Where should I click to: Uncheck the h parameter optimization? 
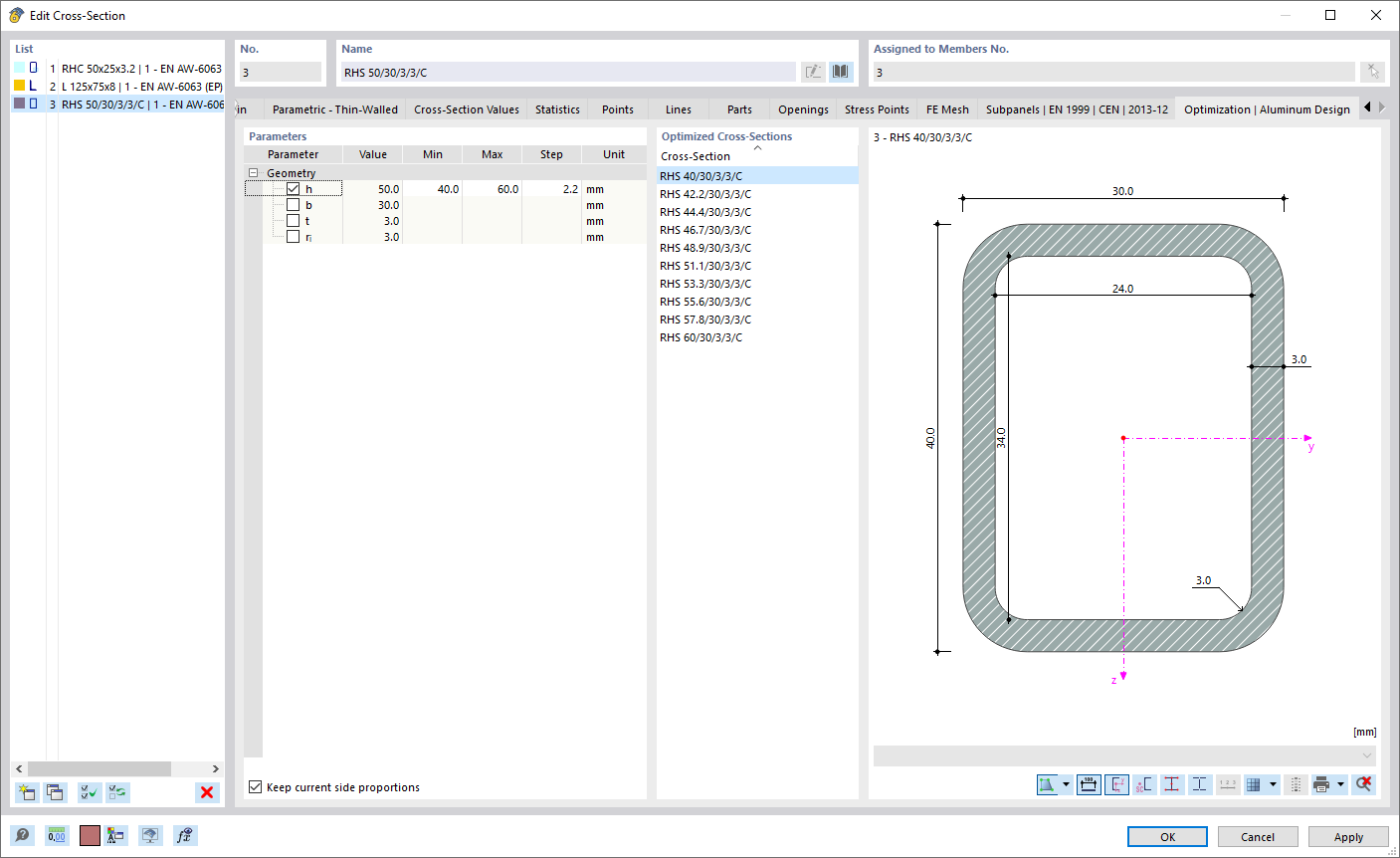[293, 189]
